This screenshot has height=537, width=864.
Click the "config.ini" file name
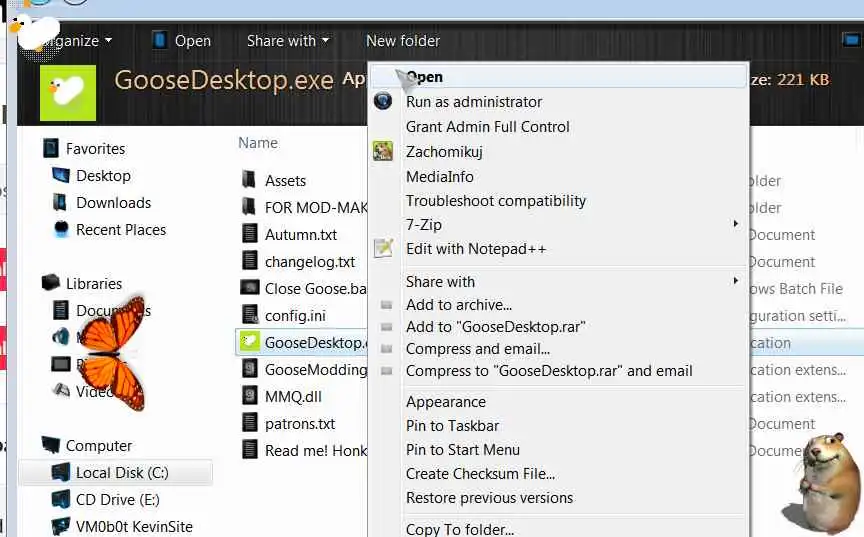[x=295, y=316]
